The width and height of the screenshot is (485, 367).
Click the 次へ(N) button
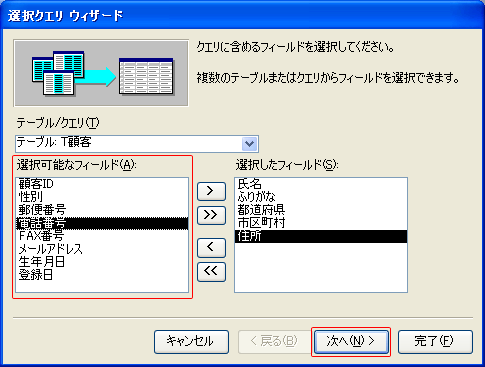click(351, 342)
